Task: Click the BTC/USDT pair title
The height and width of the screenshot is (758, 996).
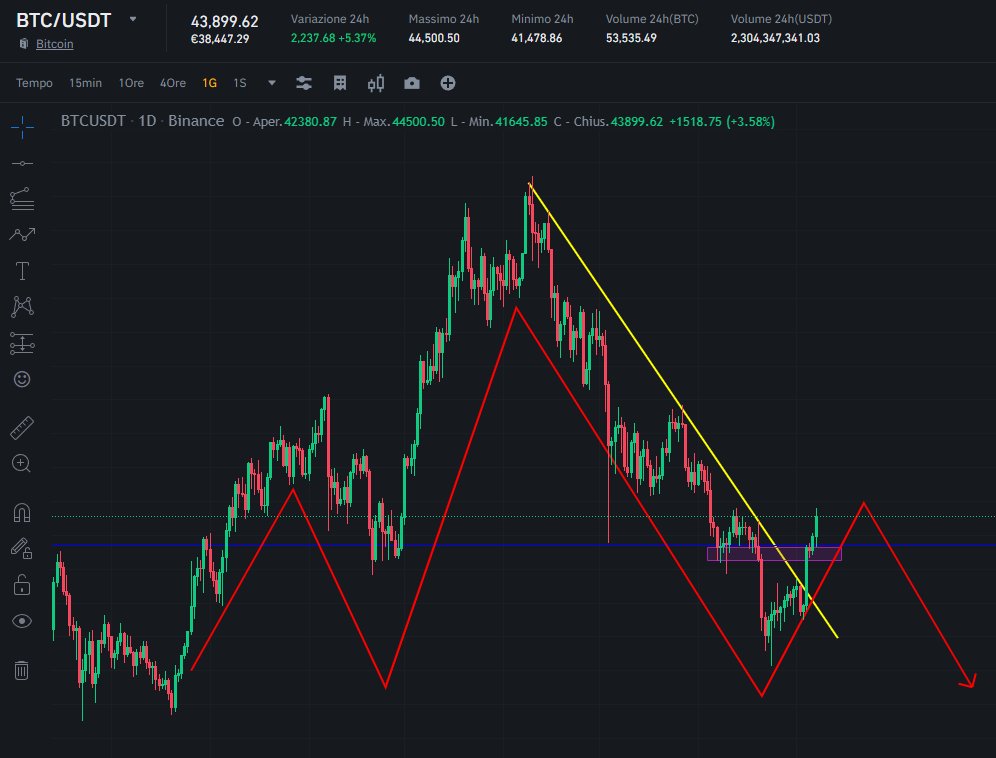Action: (x=64, y=20)
